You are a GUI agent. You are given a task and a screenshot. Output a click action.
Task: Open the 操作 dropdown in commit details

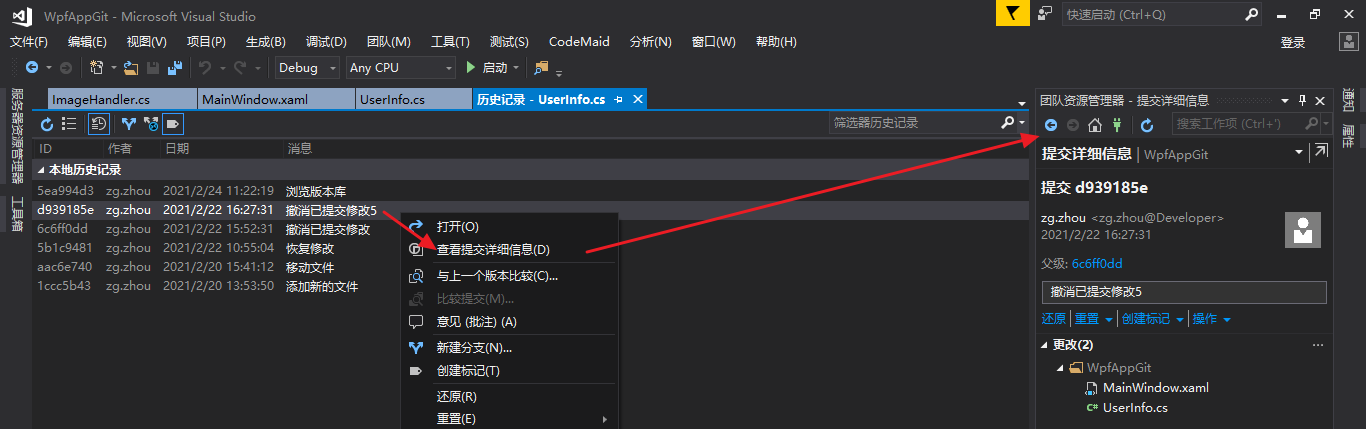pyautogui.click(x=1212, y=319)
